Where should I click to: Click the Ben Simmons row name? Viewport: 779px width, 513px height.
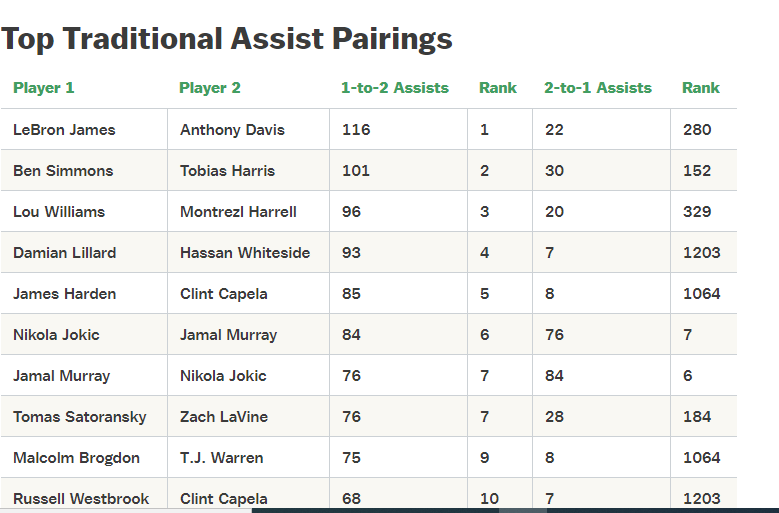(63, 171)
